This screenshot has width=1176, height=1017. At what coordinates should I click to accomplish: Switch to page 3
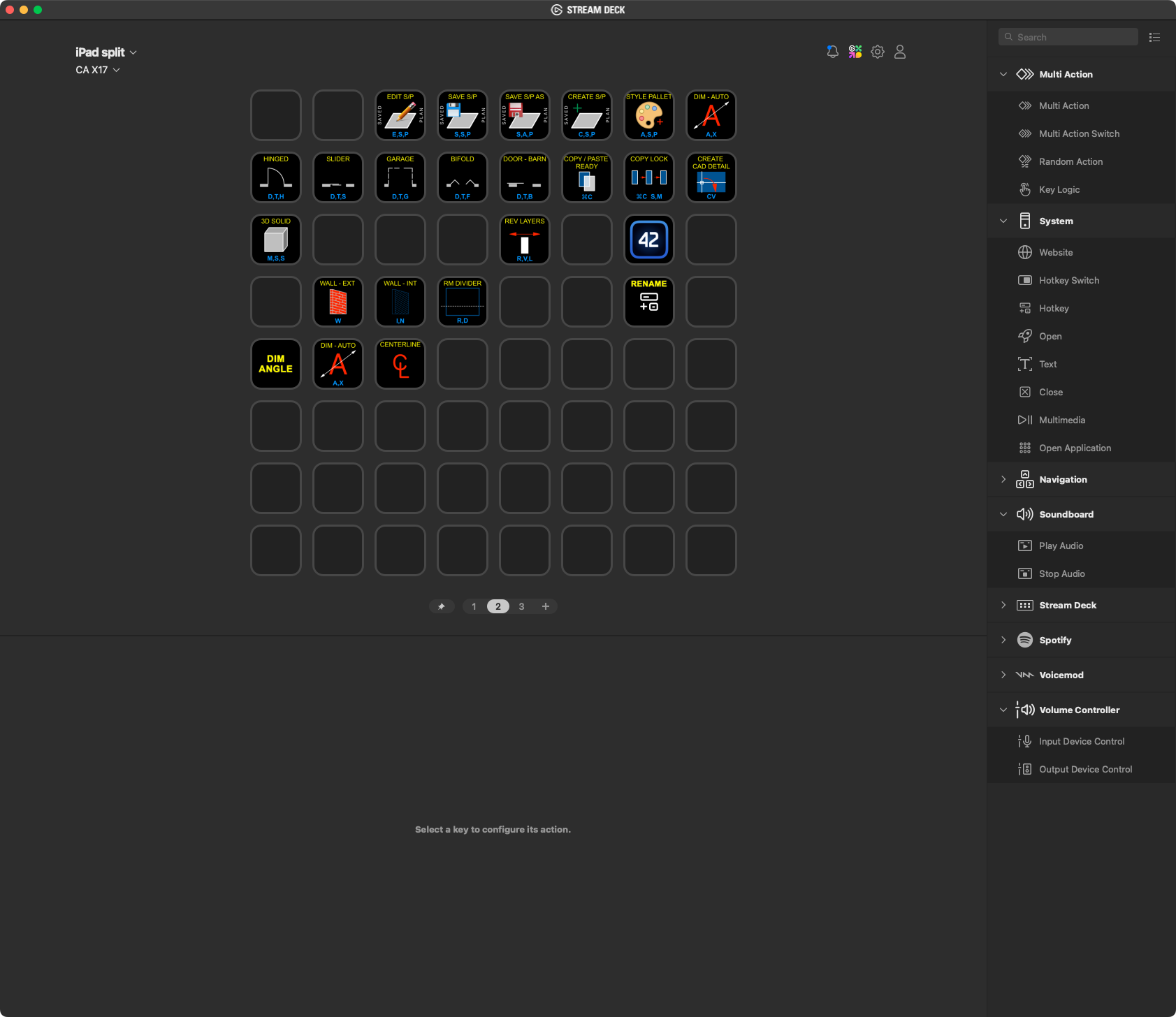pyautogui.click(x=521, y=606)
